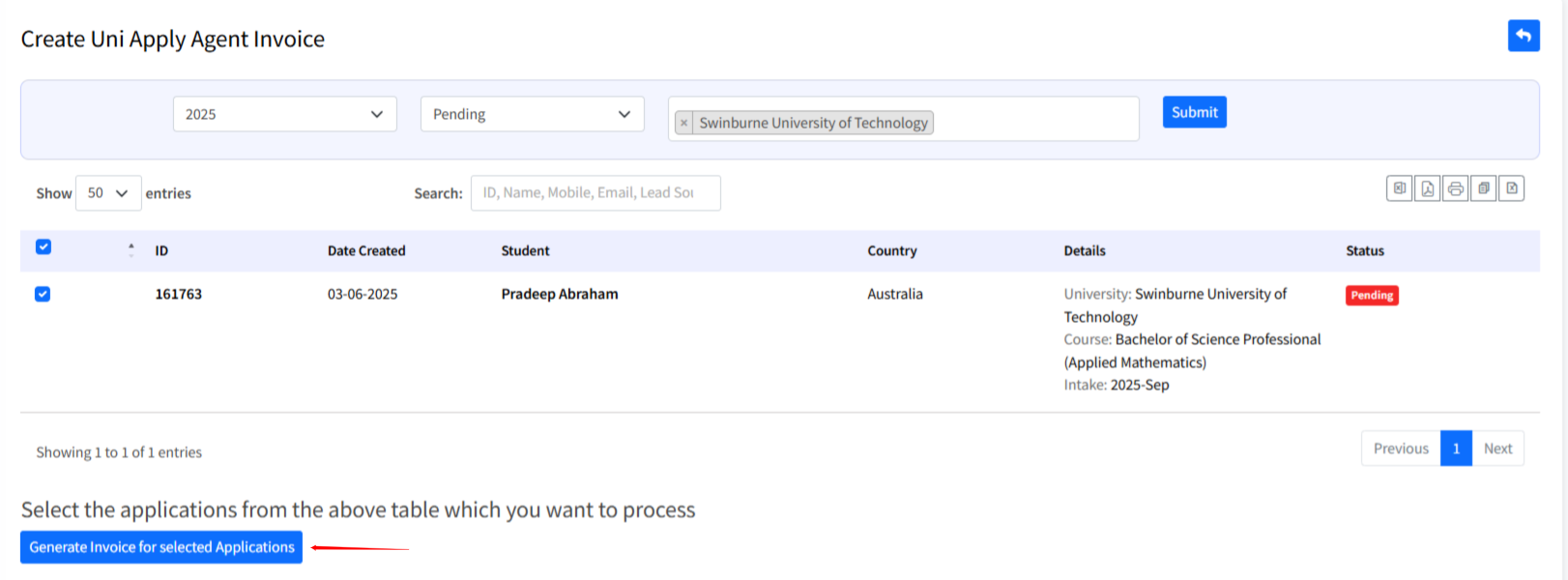Export the table as PDF
1568x580 pixels.
[x=1427, y=188]
